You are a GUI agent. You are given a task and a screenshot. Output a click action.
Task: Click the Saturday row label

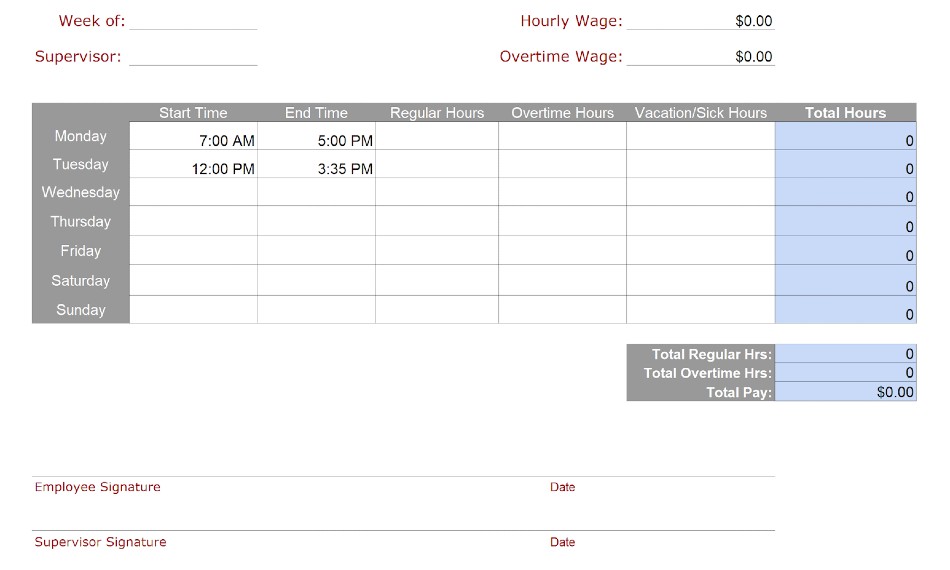coord(81,281)
